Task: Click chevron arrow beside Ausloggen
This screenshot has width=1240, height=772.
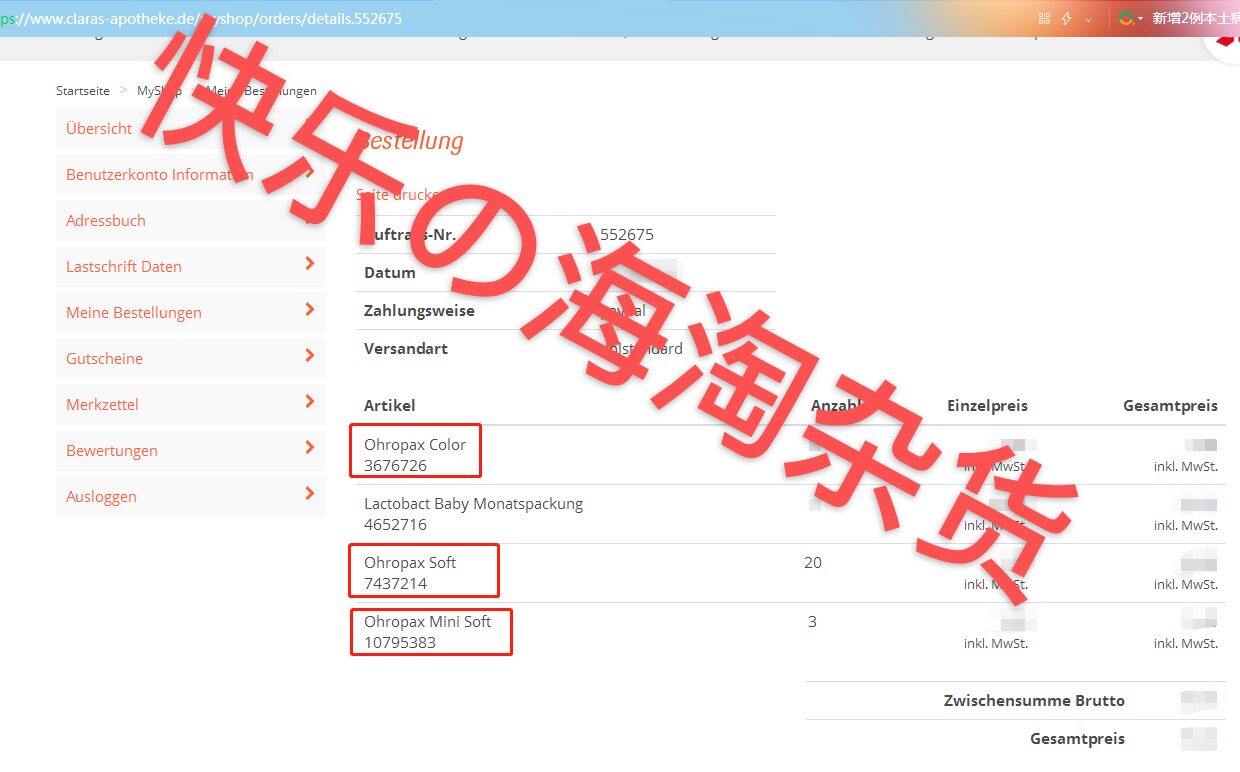Action: (309, 494)
